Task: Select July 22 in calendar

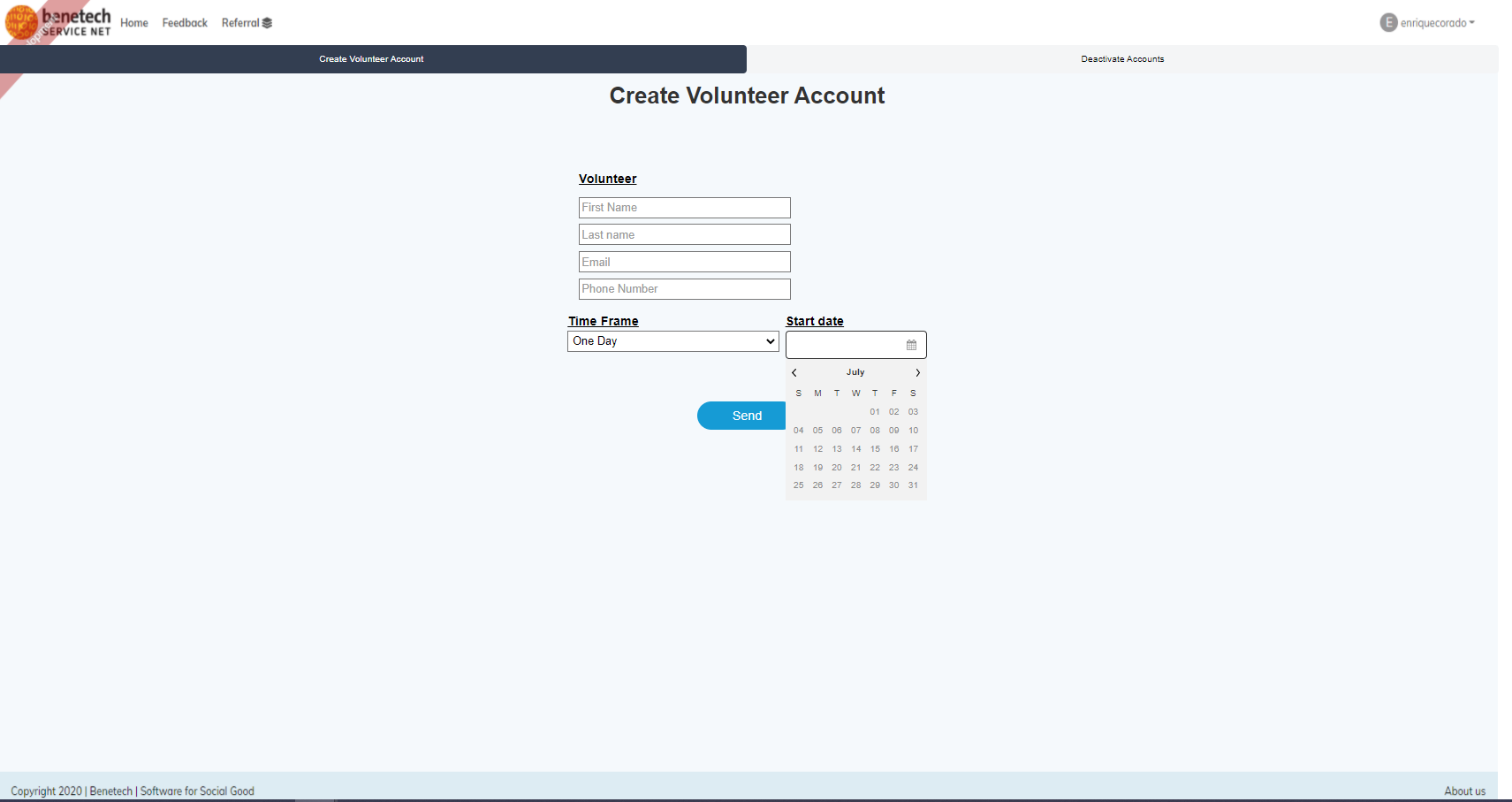Action: coord(875,468)
